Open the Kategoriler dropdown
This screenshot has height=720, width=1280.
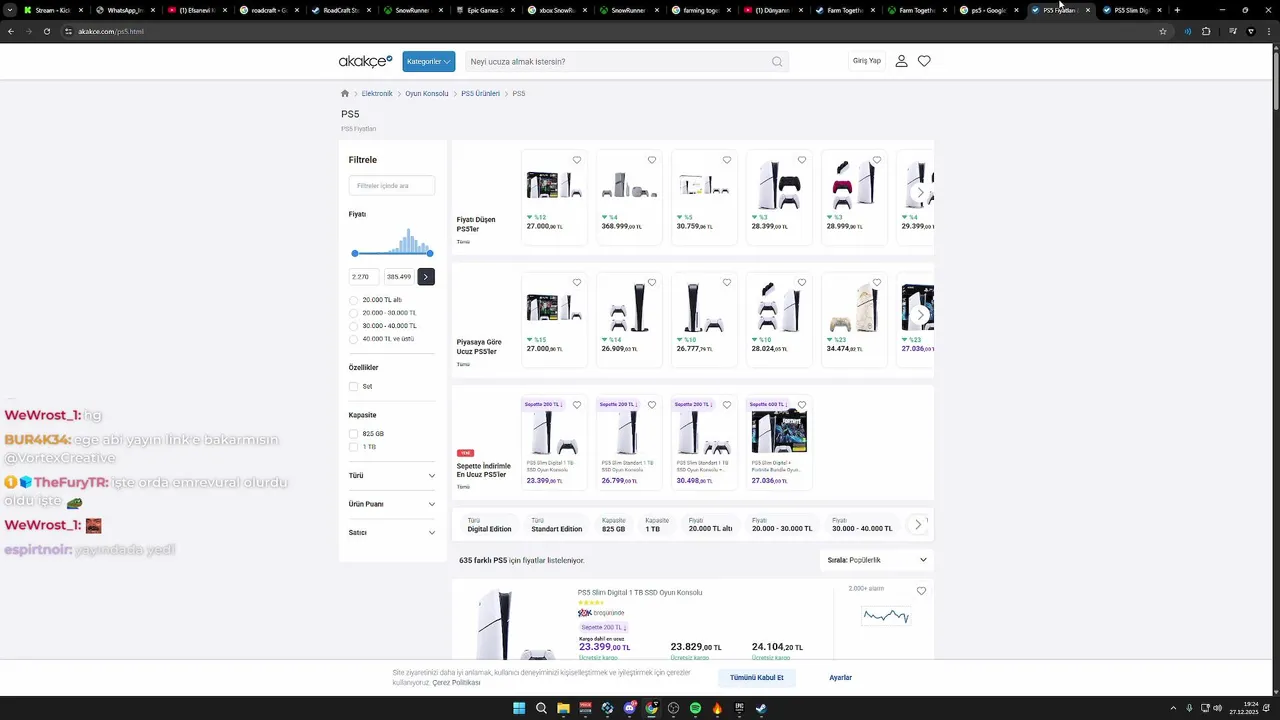point(429,61)
